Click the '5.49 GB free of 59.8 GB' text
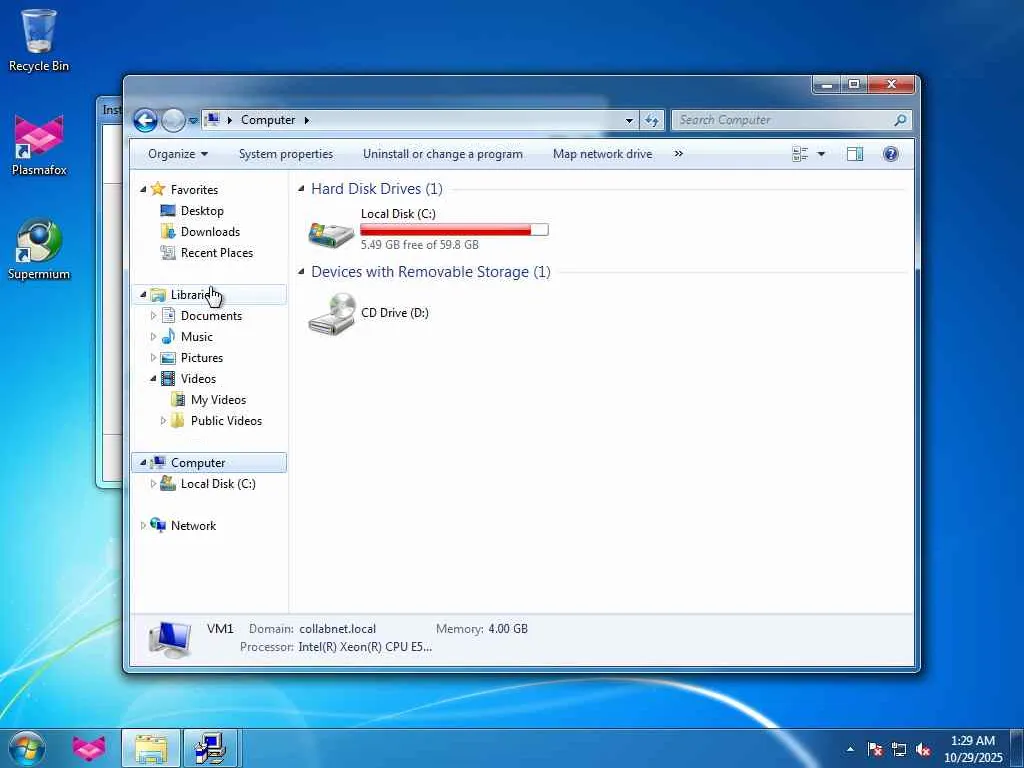Screen dimensions: 1024x768 419,245
